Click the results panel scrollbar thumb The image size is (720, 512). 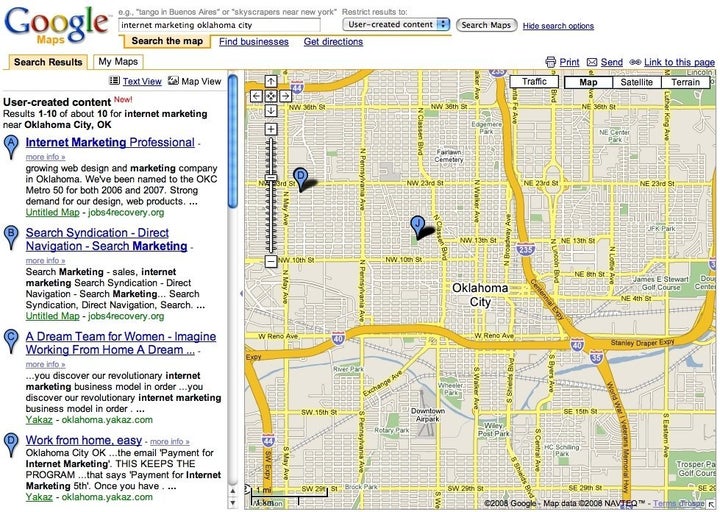pos(233,142)
